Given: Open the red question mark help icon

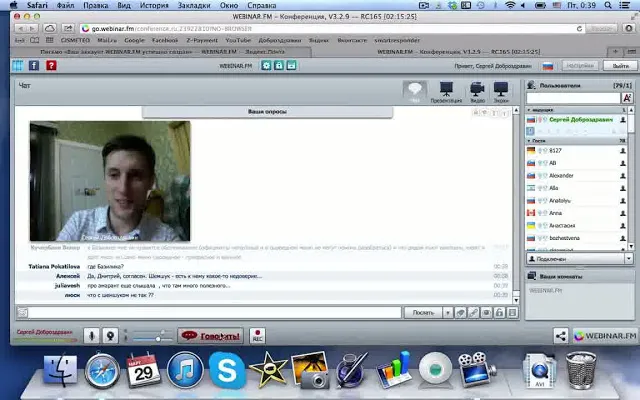Looking at the screenshot, I should pos(51,65).
